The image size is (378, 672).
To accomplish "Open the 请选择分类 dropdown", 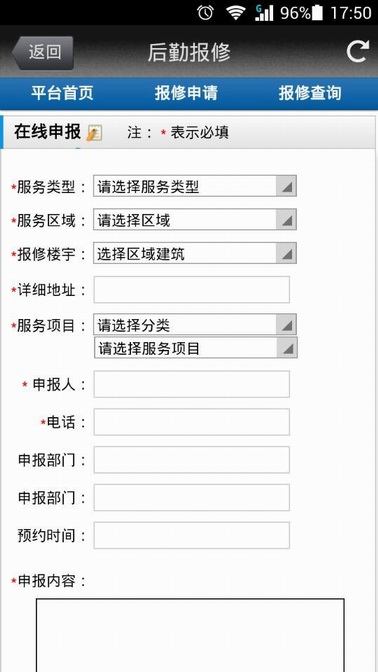I will (x=195, y=325).
